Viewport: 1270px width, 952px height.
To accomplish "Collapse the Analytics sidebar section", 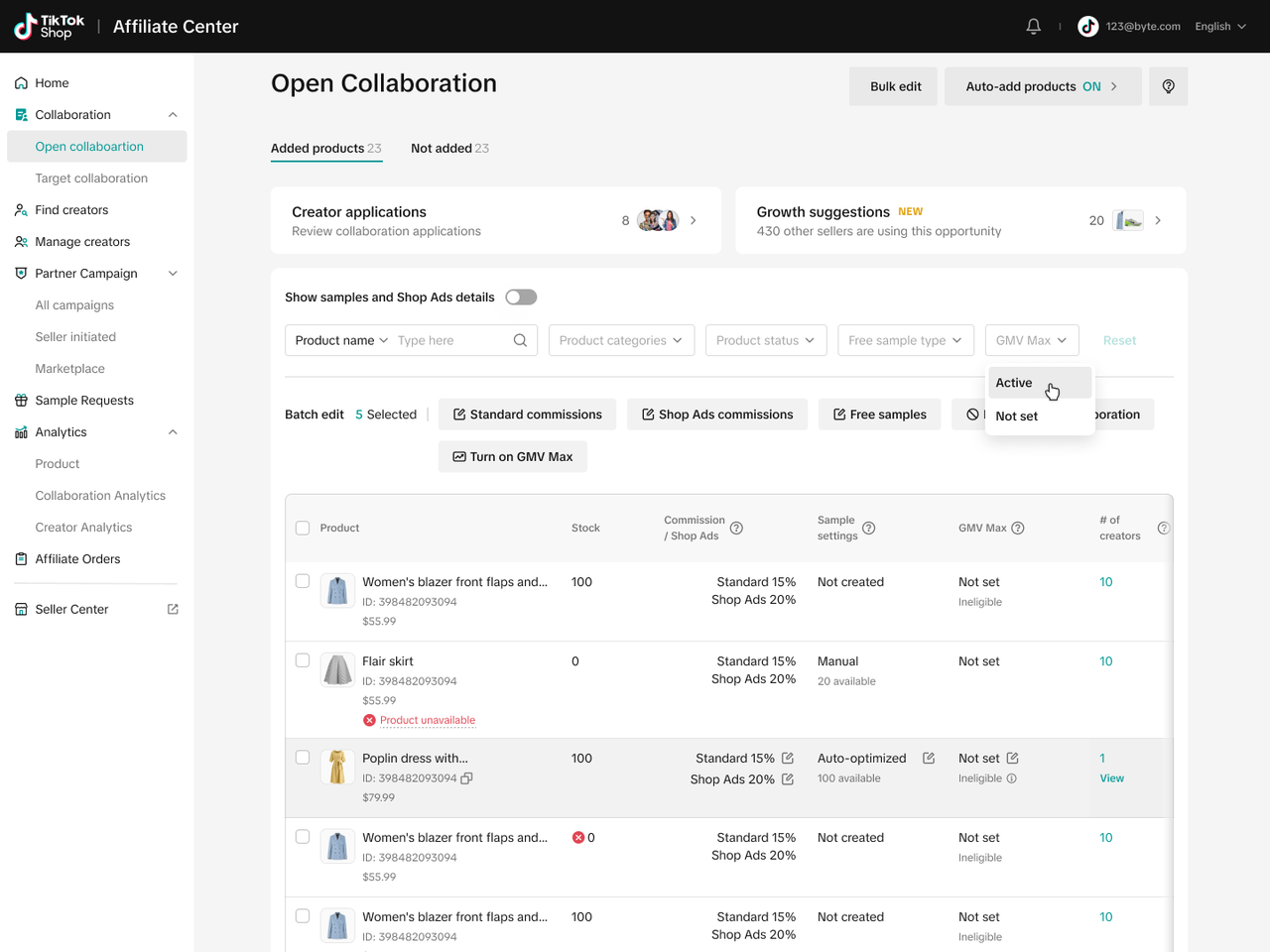I will click(x=173, y=432).
